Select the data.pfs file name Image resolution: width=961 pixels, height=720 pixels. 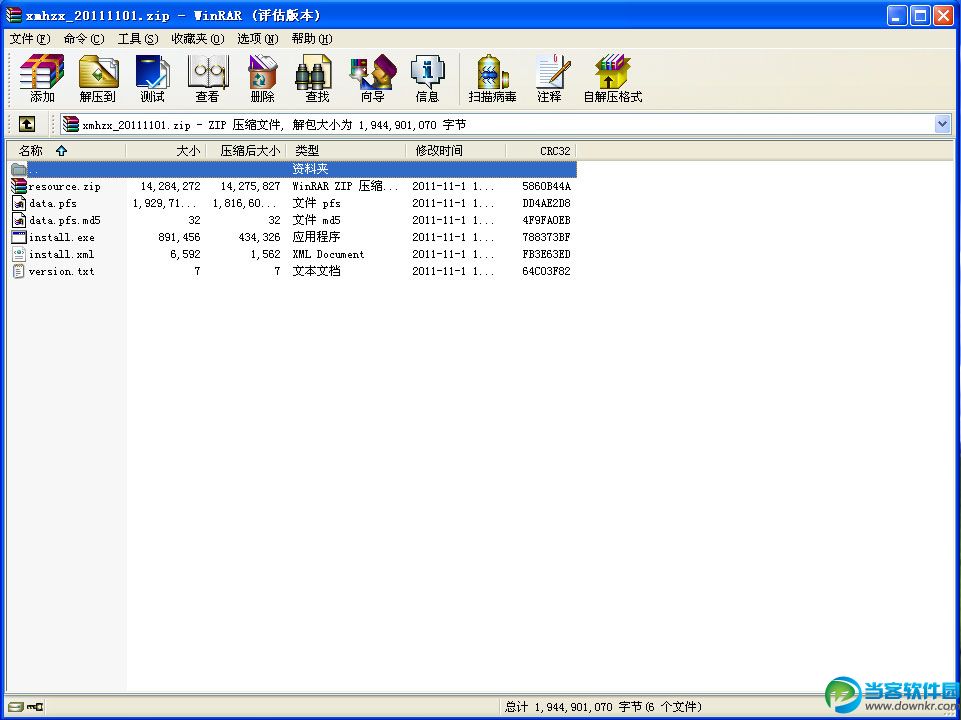click(53, 203)
